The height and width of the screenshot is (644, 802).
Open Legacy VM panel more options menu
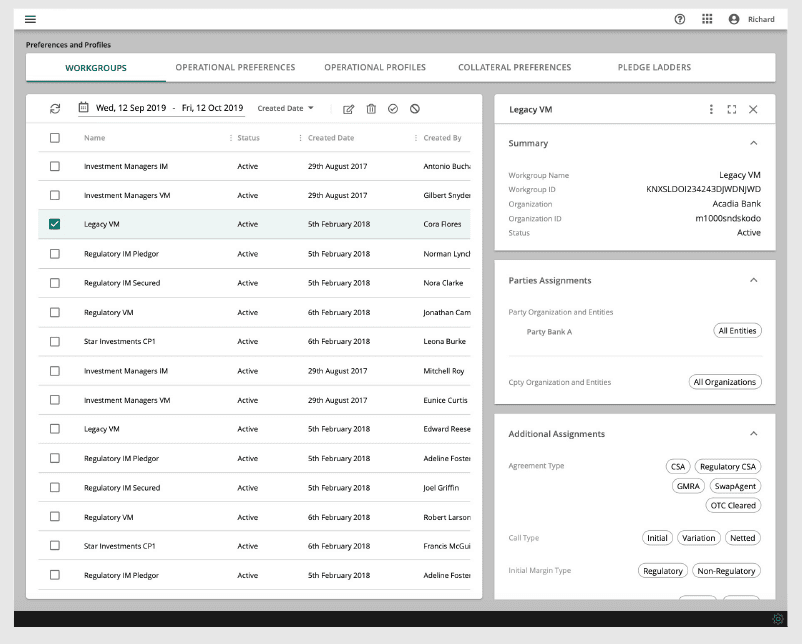pyautogui.click(x=711, y=109)
